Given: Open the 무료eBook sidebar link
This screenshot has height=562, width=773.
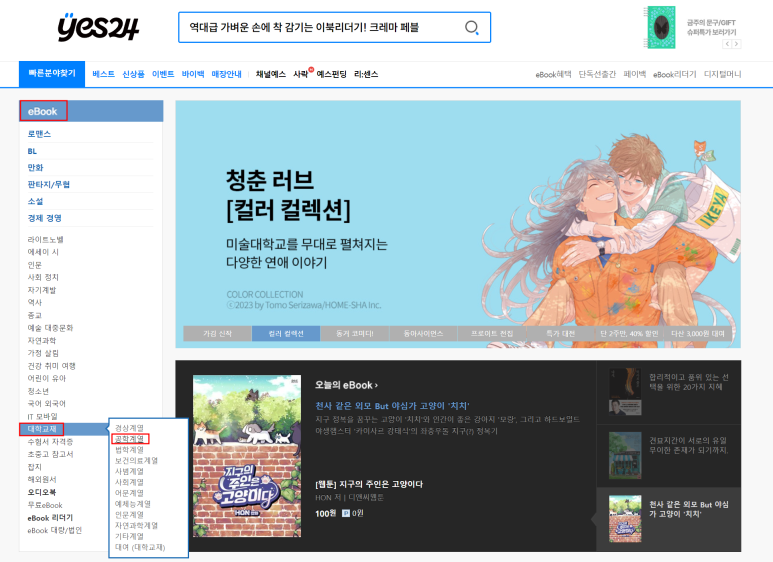Looking at the screenshot, I should (x=45, y=505).
